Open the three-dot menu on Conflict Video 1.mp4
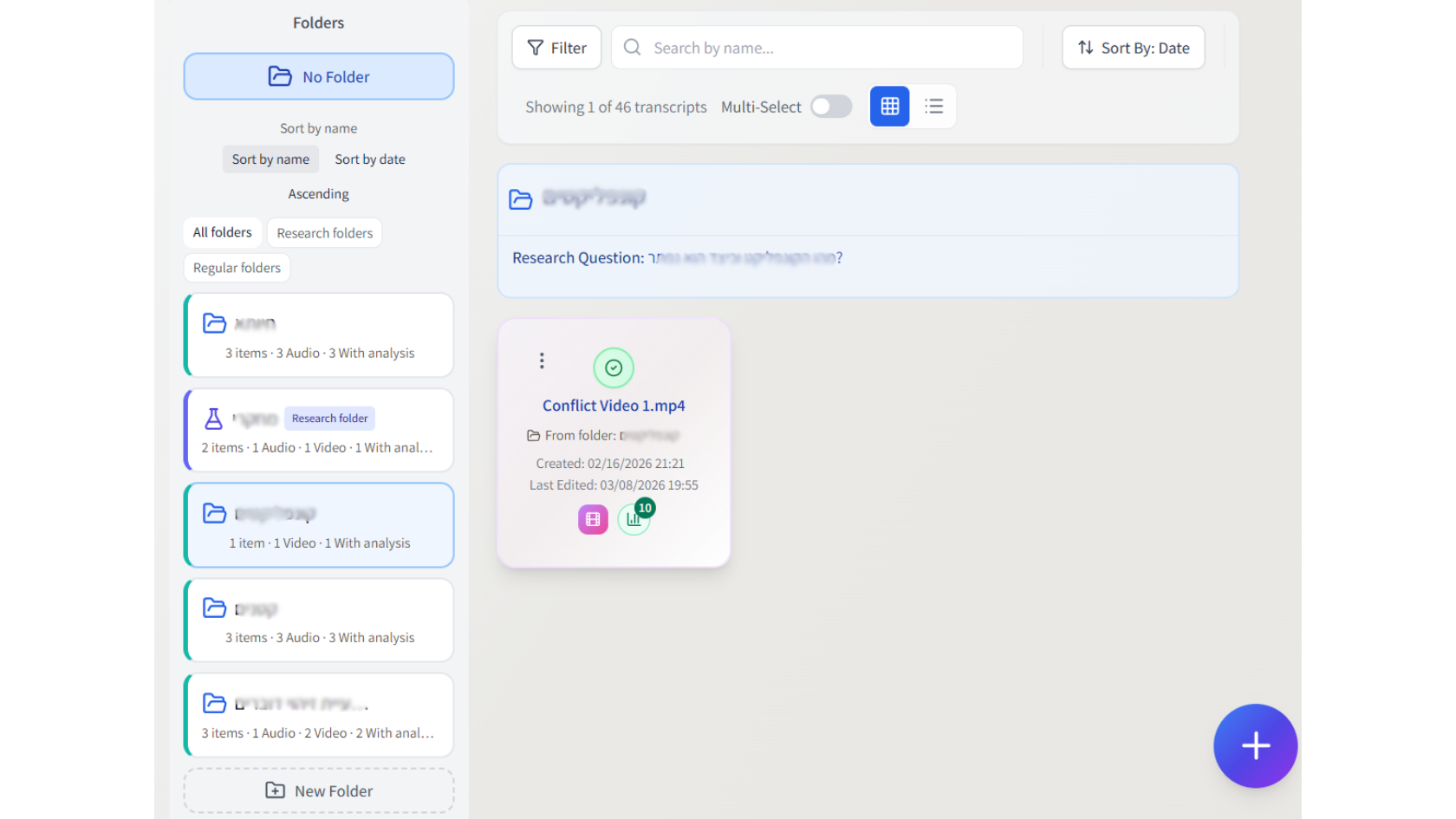Image resolution: width=1456 pixels, height=819 pixels. coord(542,361)
